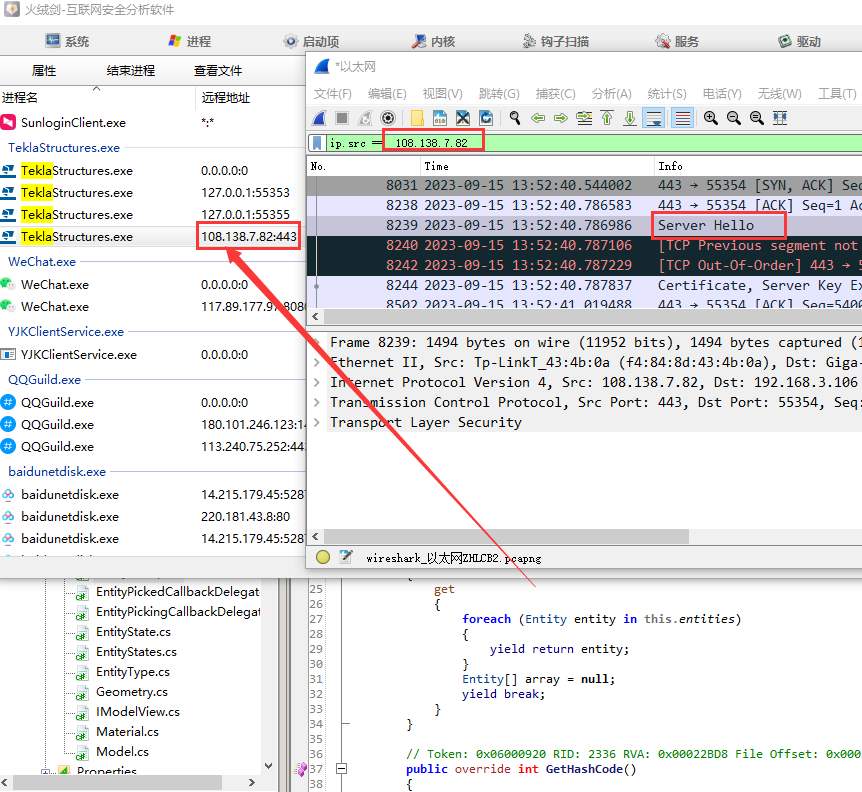Screen dimensions: 862x792
Task: Open capture file properties icon in status bar
Action: (346, 557)
